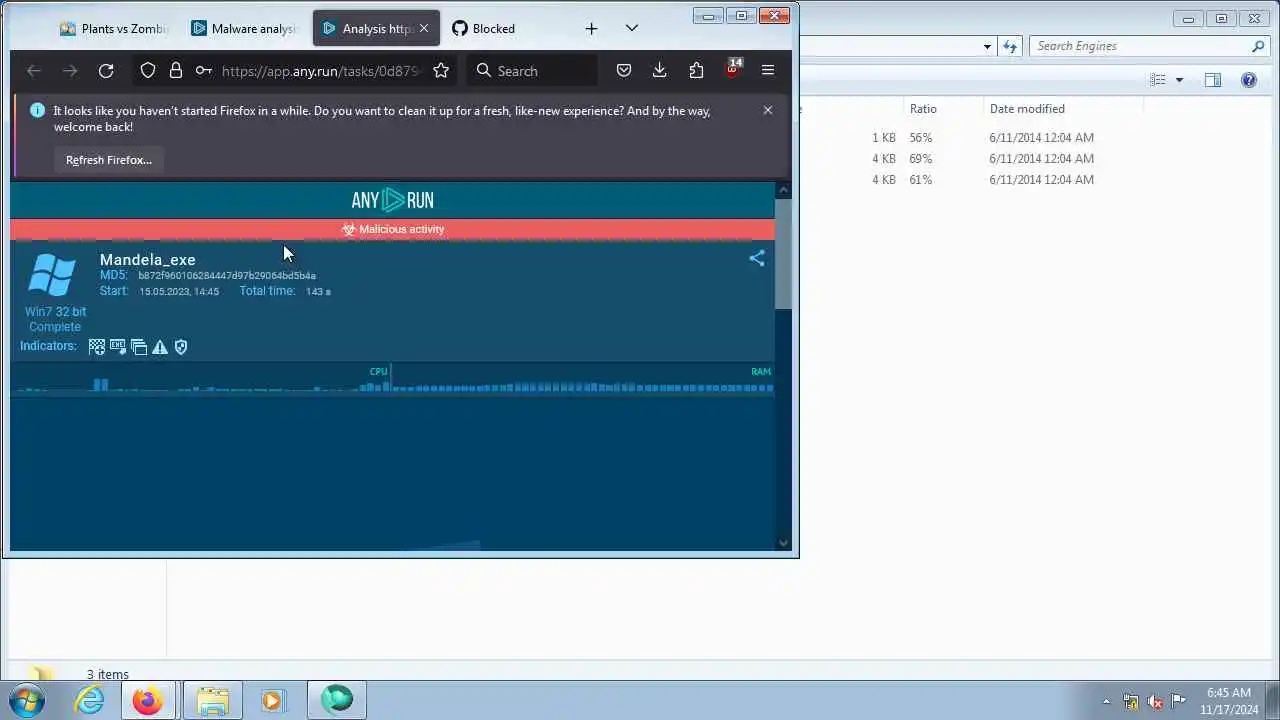Click the Firefox taskbar icon
Screen dimensions: 1280x720
[148, 700]
